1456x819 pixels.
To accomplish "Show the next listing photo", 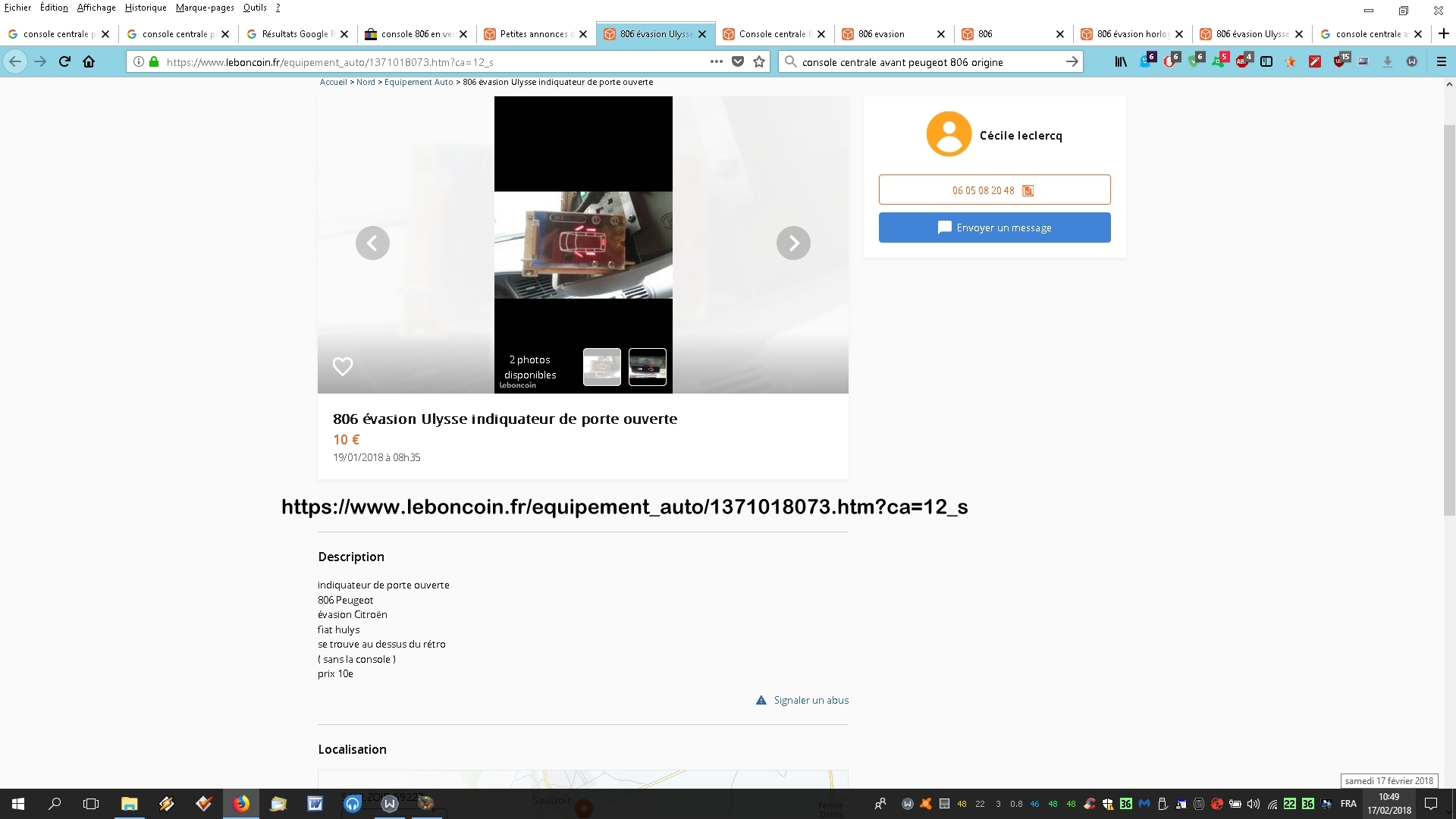I will pyautogui.click(x=793, y=243).
